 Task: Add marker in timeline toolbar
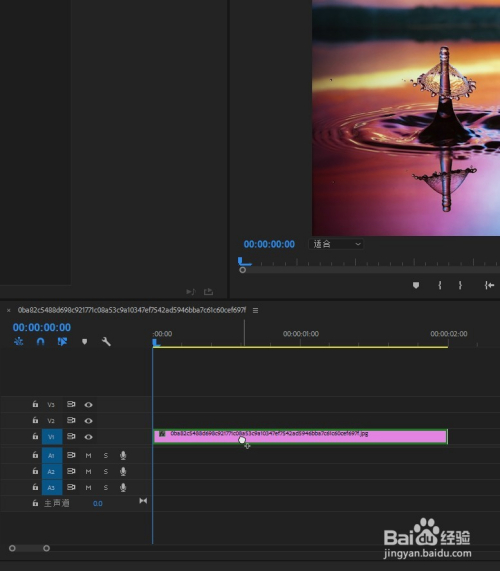(84, 342)
